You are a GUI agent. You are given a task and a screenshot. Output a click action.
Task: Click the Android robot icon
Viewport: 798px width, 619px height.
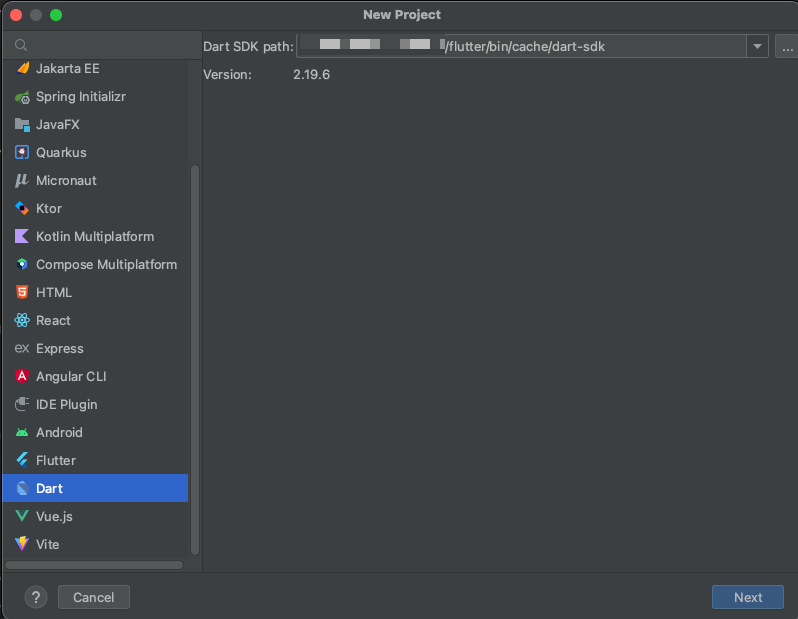point(22,432)
